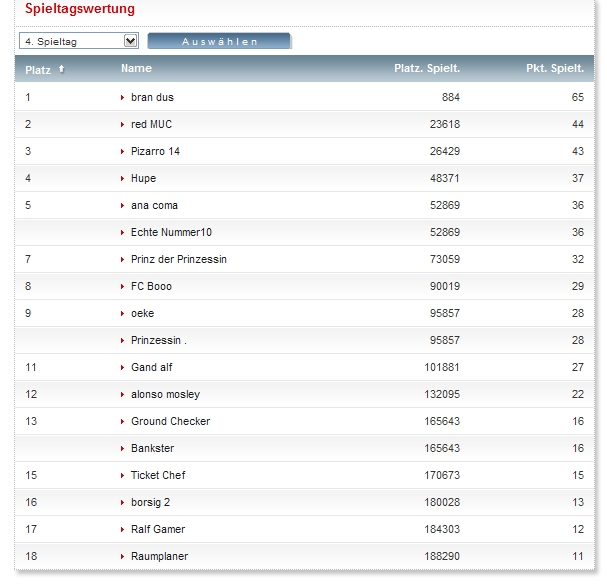Open player ana coma profile link
This screenshot has height=587, width=607.
click(x=154, y=206)
